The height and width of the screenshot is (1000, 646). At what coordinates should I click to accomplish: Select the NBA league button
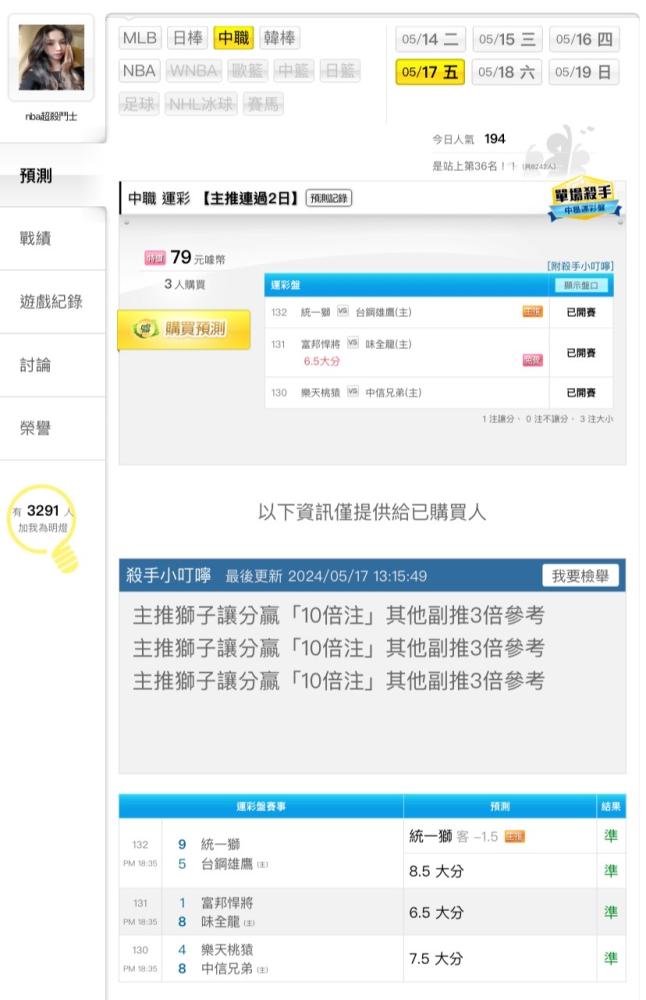tap(139, 71)
